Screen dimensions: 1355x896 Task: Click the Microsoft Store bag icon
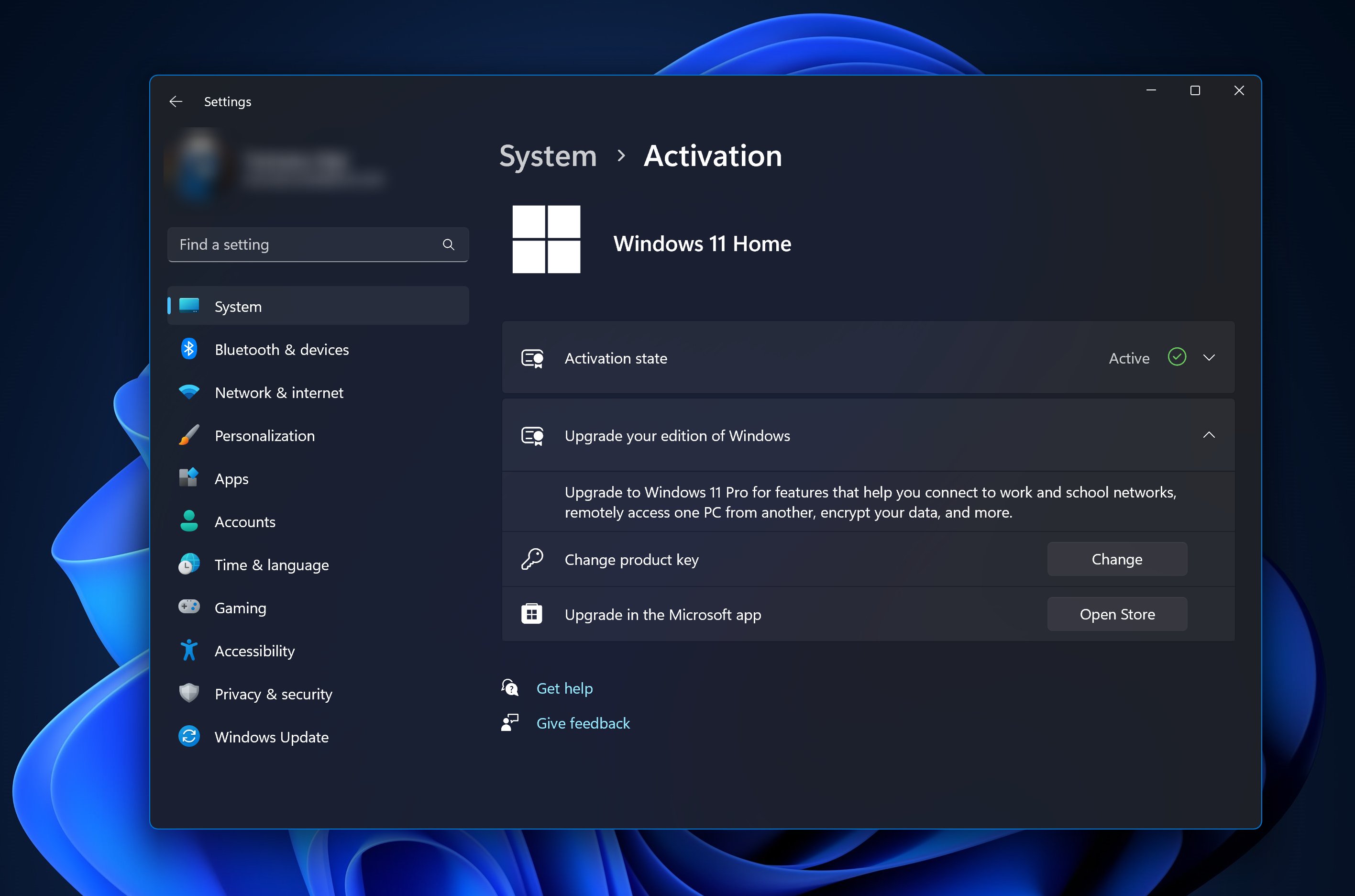click(532, 614)
